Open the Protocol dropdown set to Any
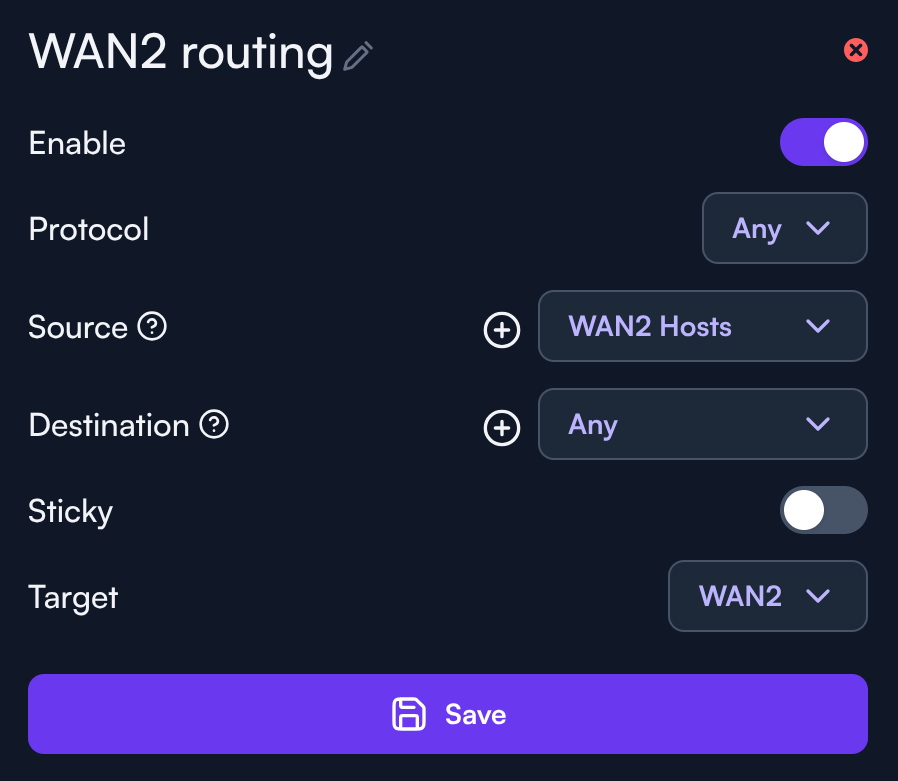The width and height of the screenshot is (898, 781). (x=784, y=228)
